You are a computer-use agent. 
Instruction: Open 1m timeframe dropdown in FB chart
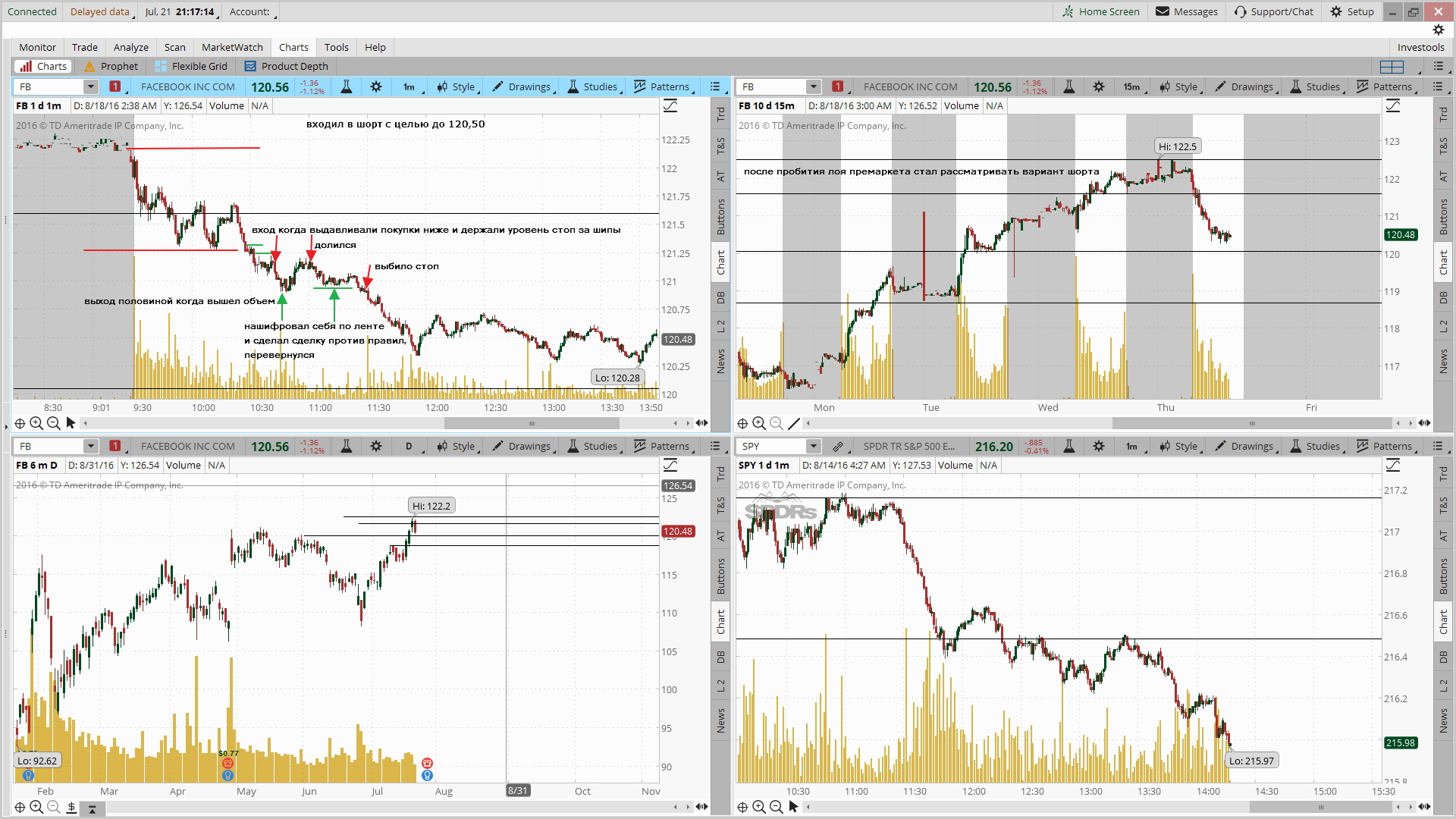pos(410,86)
